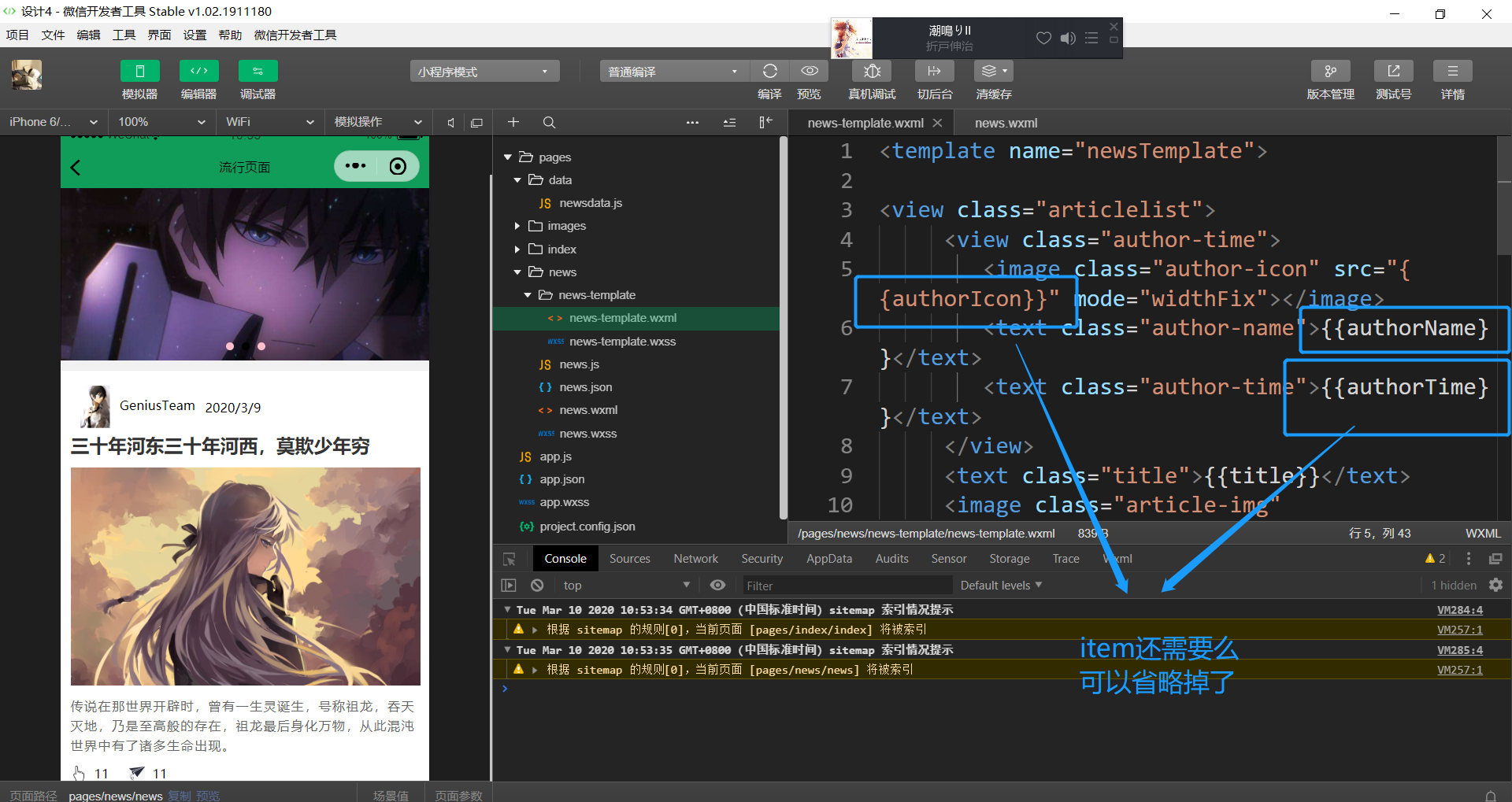The height and width of the screenshot is (802, 1512).
Task: Mute the simulator sound icon
Action: tap(450, 123)
